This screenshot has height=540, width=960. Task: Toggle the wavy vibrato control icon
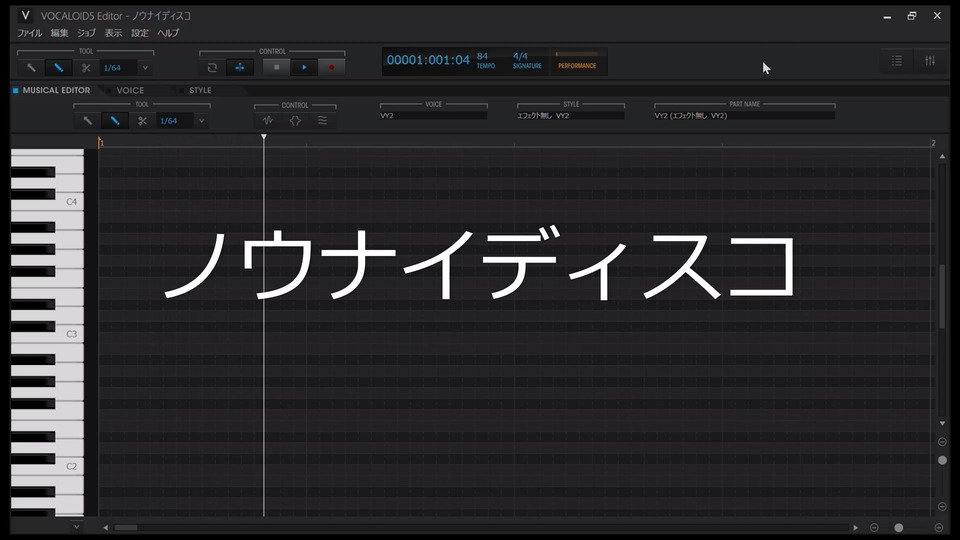click(322, 121)
